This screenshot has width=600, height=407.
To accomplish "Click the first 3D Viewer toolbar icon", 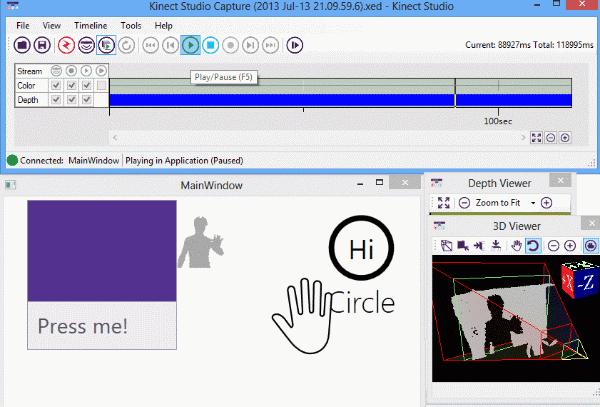I will [446, 246].
